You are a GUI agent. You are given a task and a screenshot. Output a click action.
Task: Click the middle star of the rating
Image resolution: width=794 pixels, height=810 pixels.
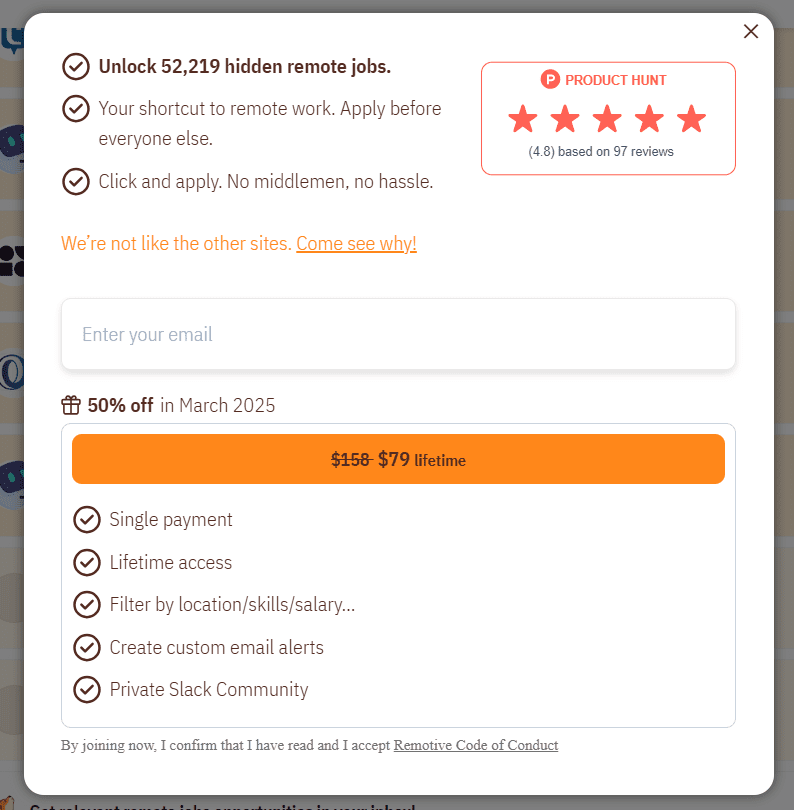(x=607, y=118)
